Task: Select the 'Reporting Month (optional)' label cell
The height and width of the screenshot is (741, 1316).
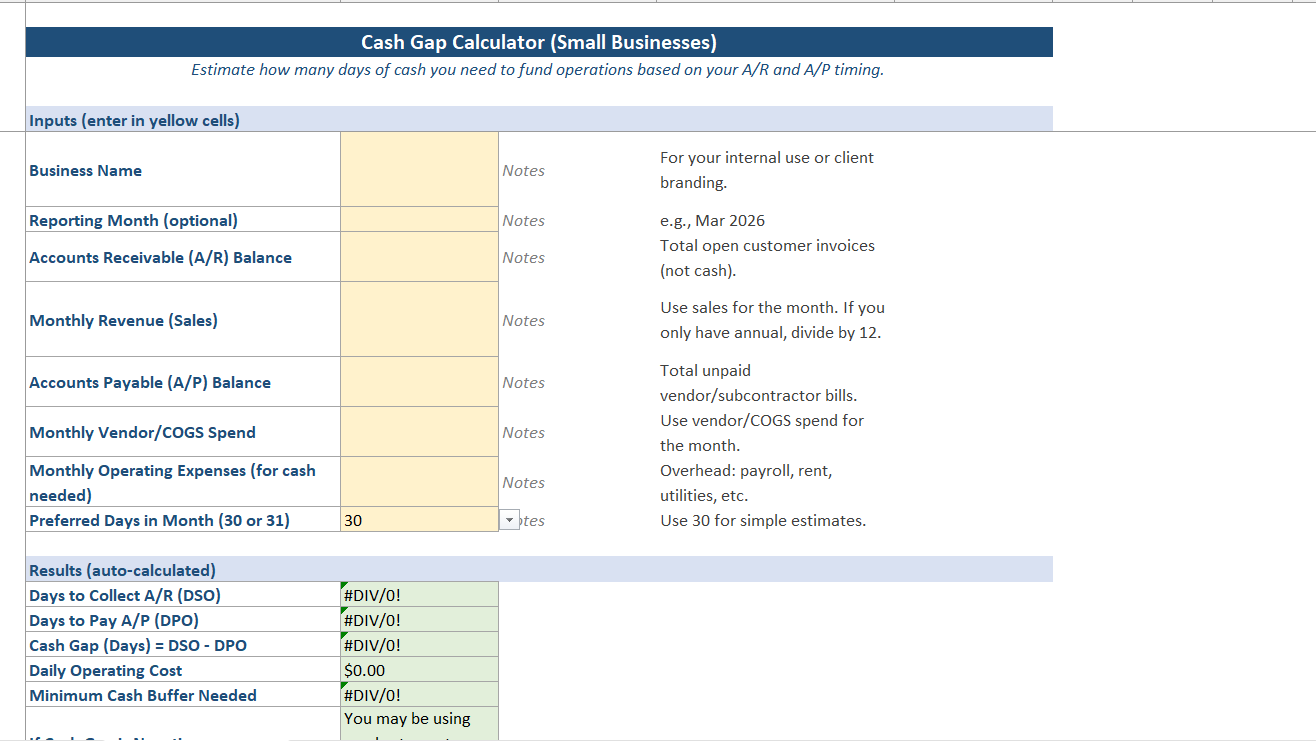Action: pos(183,219)
